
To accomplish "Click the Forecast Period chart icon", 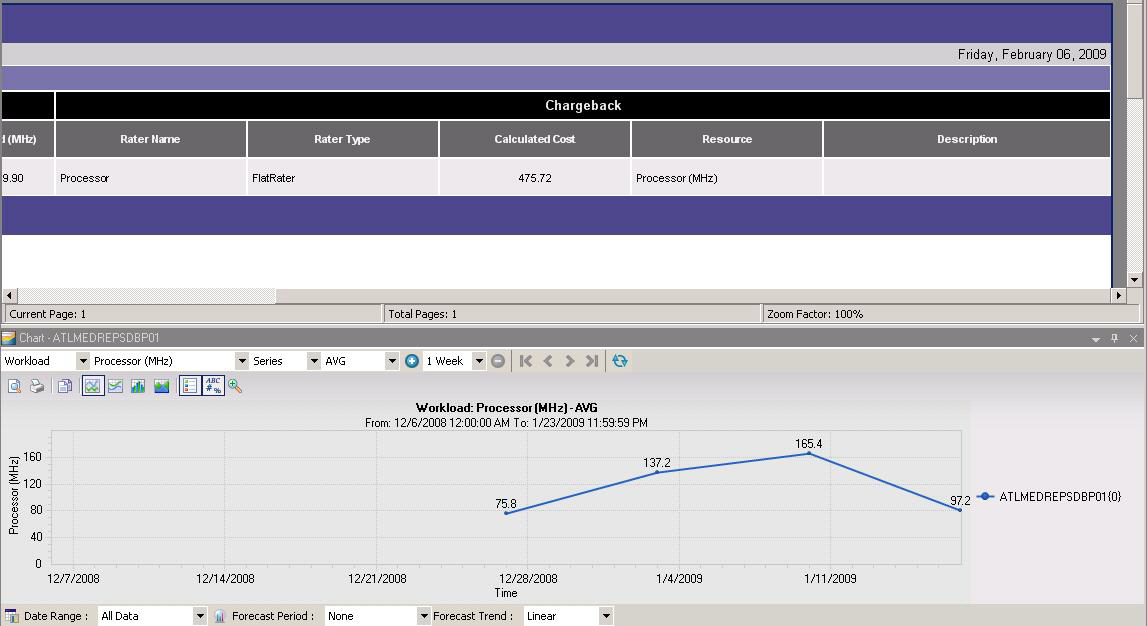I will [x=219, y=616].
